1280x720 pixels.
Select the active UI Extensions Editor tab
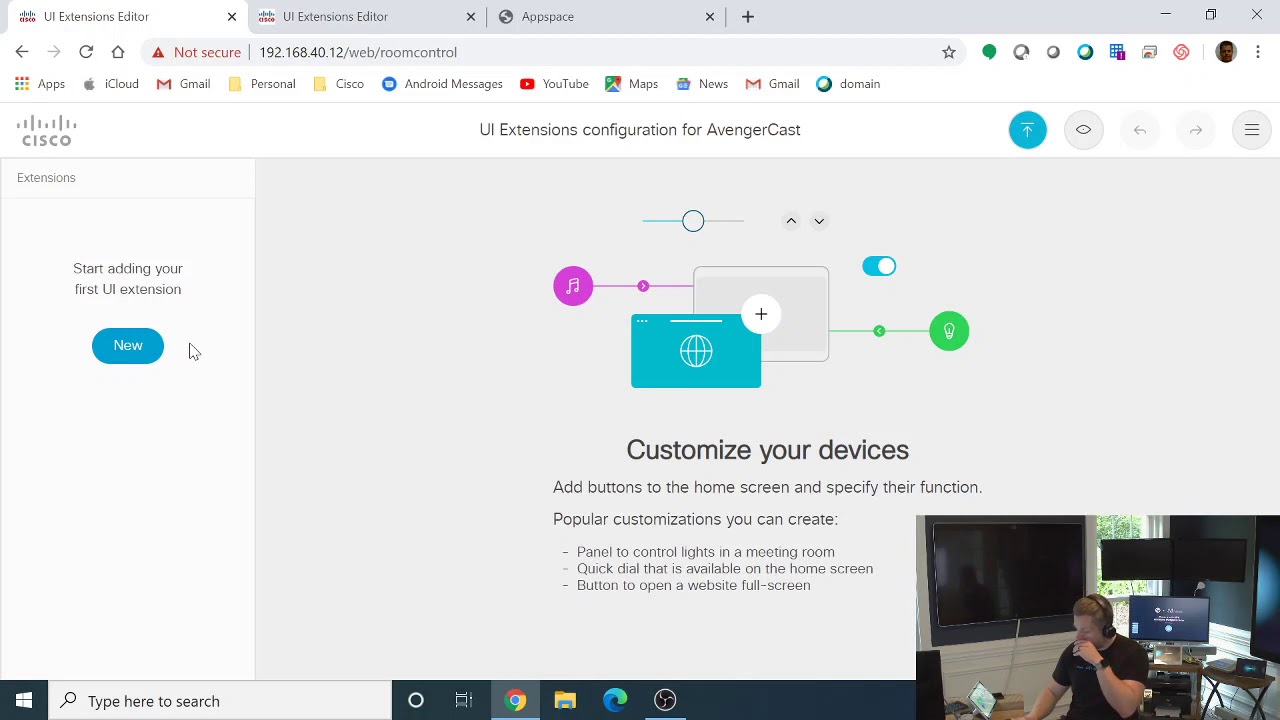click(125, 16)
